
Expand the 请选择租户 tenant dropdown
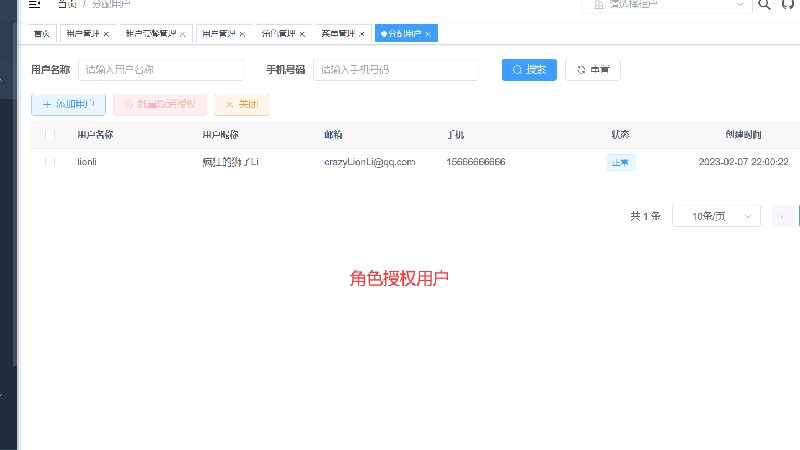(x=666, y=5)
